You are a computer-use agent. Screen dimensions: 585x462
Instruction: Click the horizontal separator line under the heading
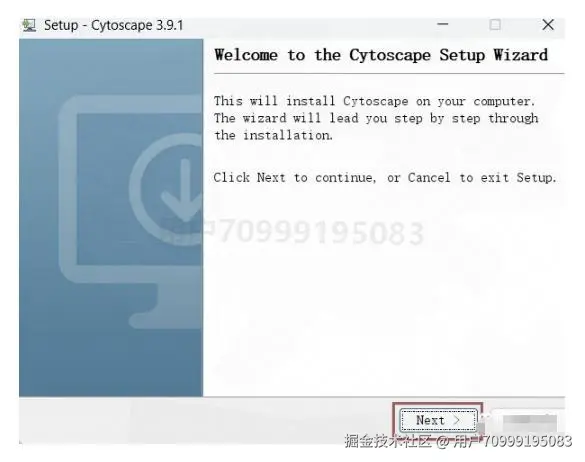(389, 74)
